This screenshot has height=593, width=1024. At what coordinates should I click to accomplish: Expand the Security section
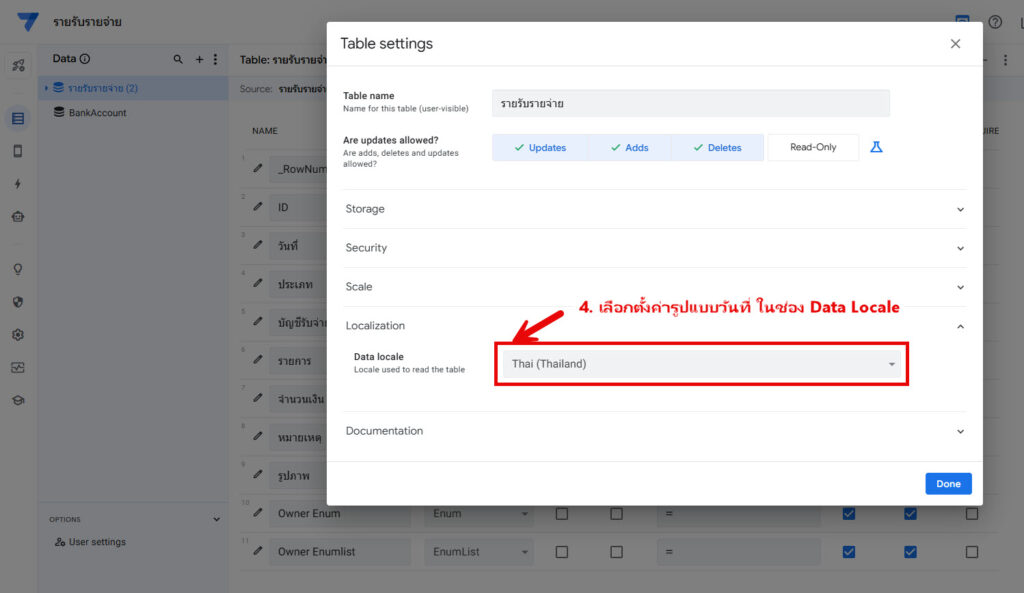click(x=655, y=248)
